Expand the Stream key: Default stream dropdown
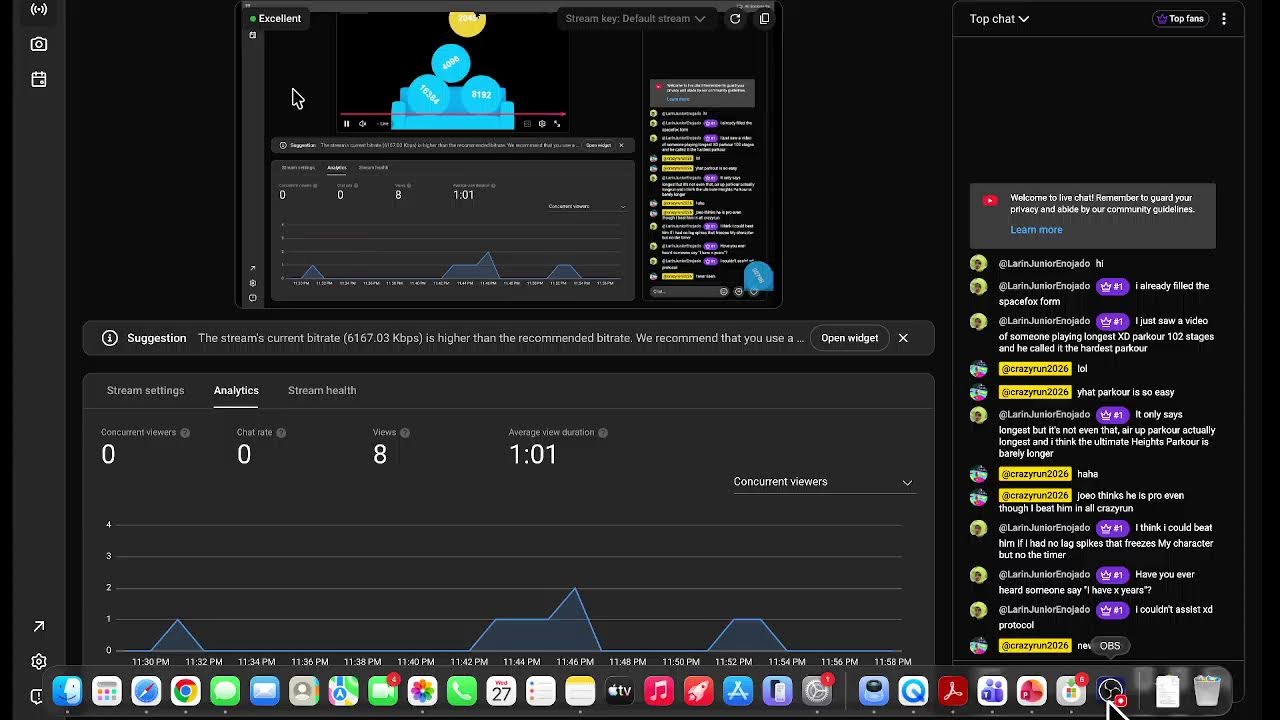Screen dimensions: 1280x720 [635, 18]
